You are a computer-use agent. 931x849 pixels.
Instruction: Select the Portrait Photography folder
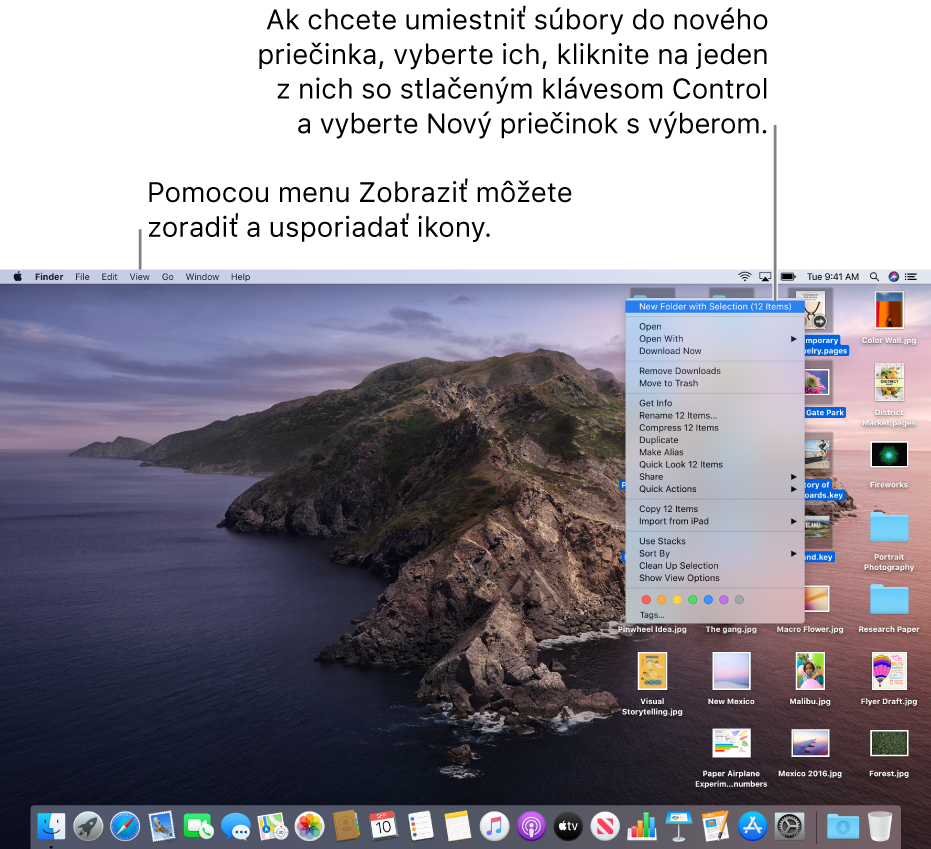pyautogui.click(x=889, y=541)
